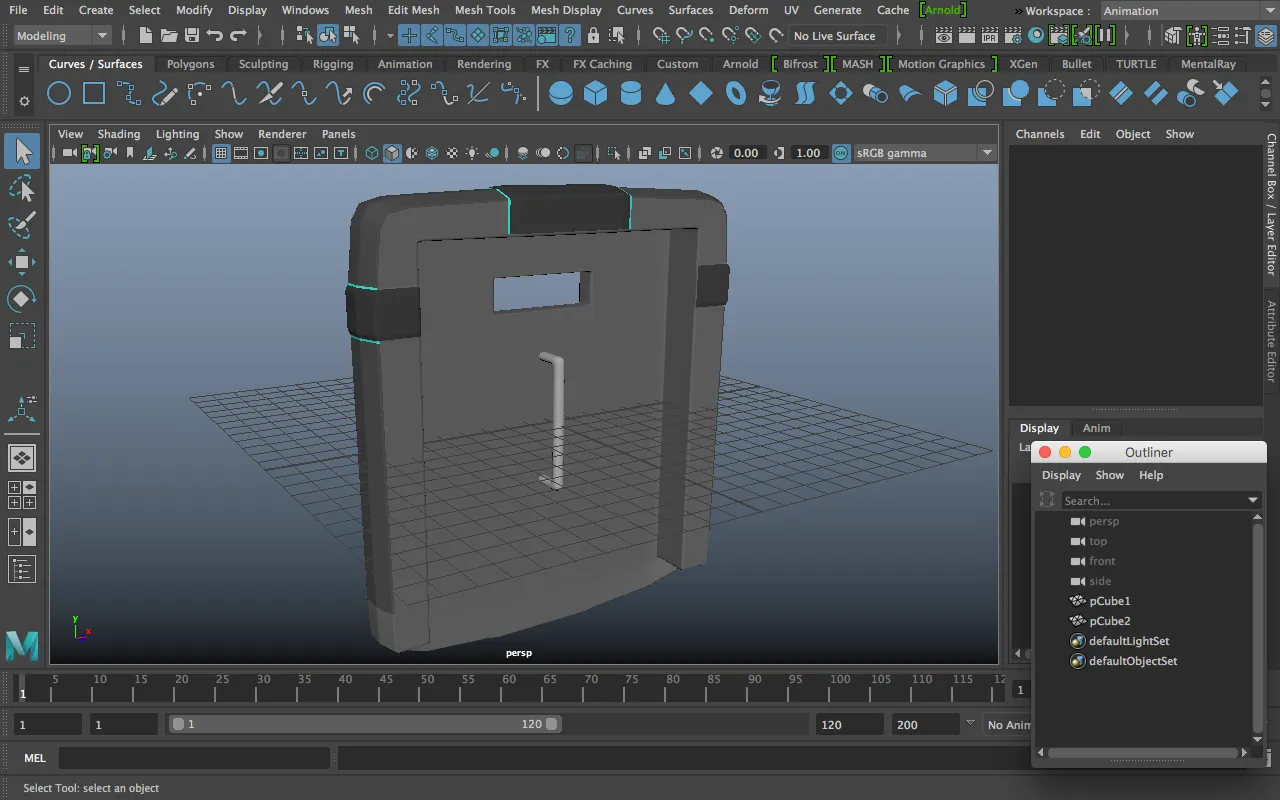
Task: Select pCube1 in the Outliner
Action: 1109,601
